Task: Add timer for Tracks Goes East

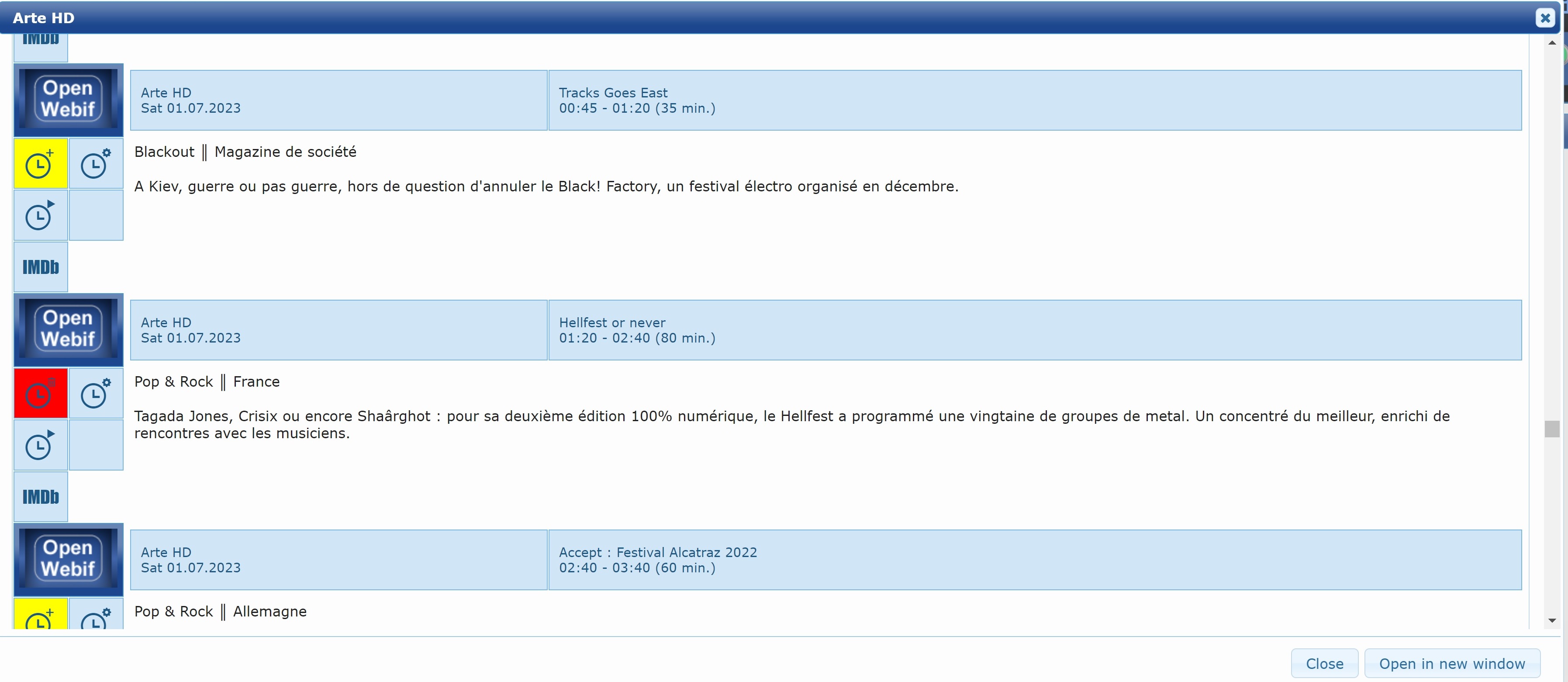Action: click(x=41, y=164)
